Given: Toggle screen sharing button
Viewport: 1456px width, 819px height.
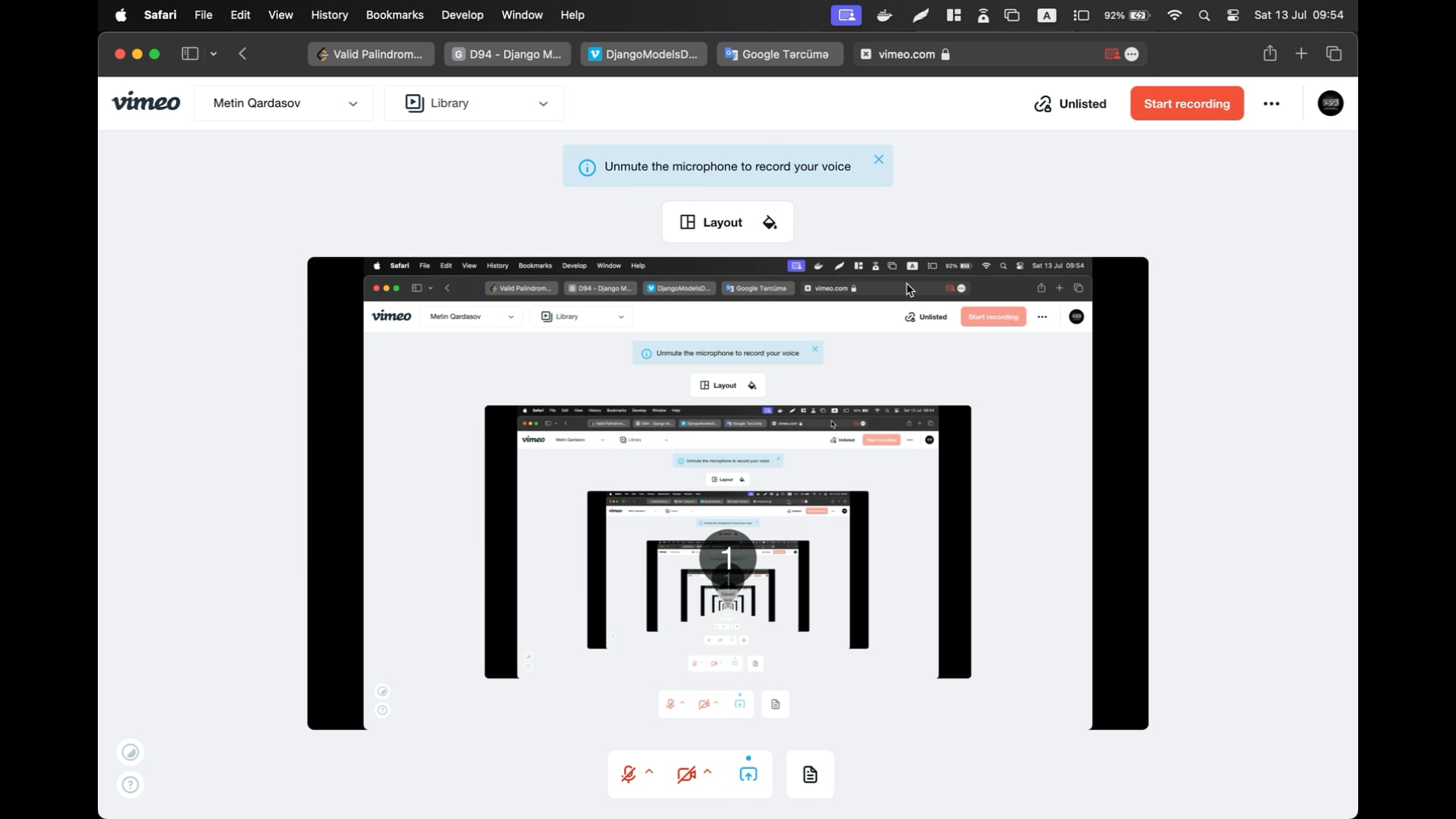Looking at the screenshot, I should pyautogui.click(x=748, y=774).
